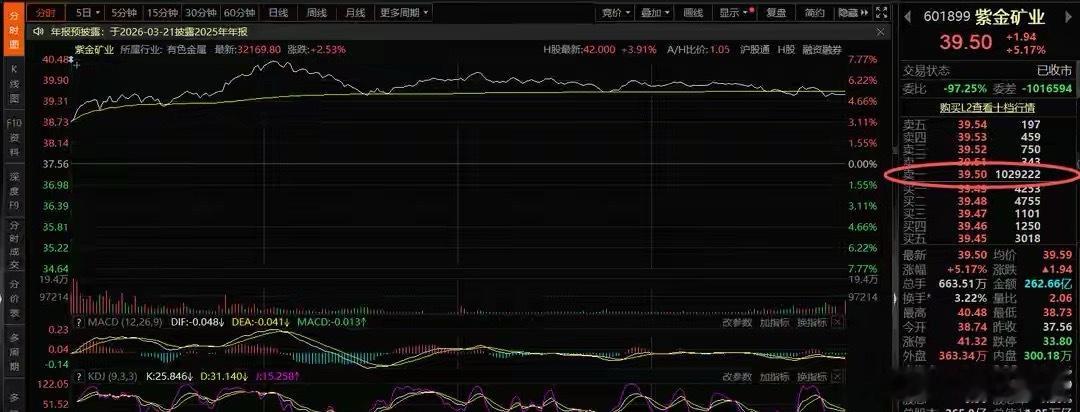Switch to 60分钟 period
This screenshot has height=412, width=1080.
pos(240,12)
